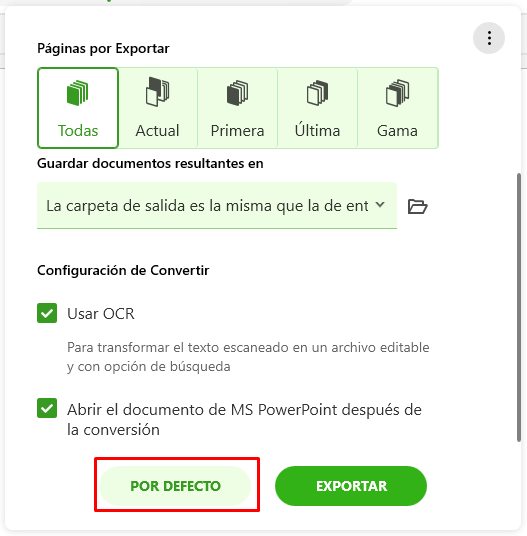Viewport: 527px width, 536px height.
Task: Browse output folder with folder icon
Action: 418,206
